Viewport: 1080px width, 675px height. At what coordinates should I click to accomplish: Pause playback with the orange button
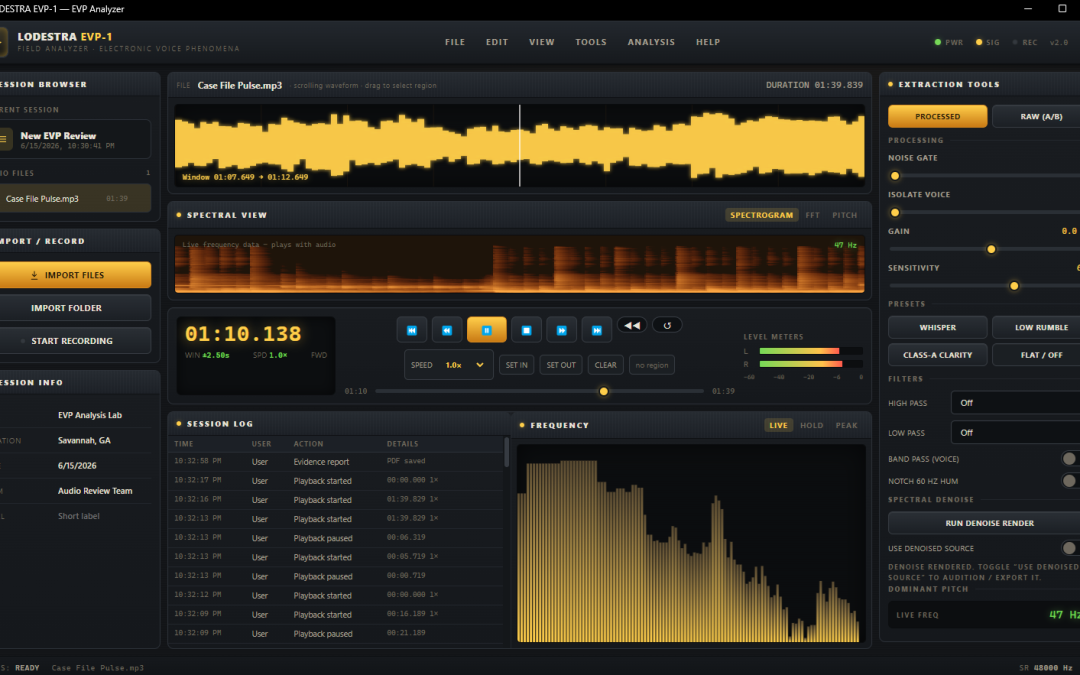pos(486,330)
